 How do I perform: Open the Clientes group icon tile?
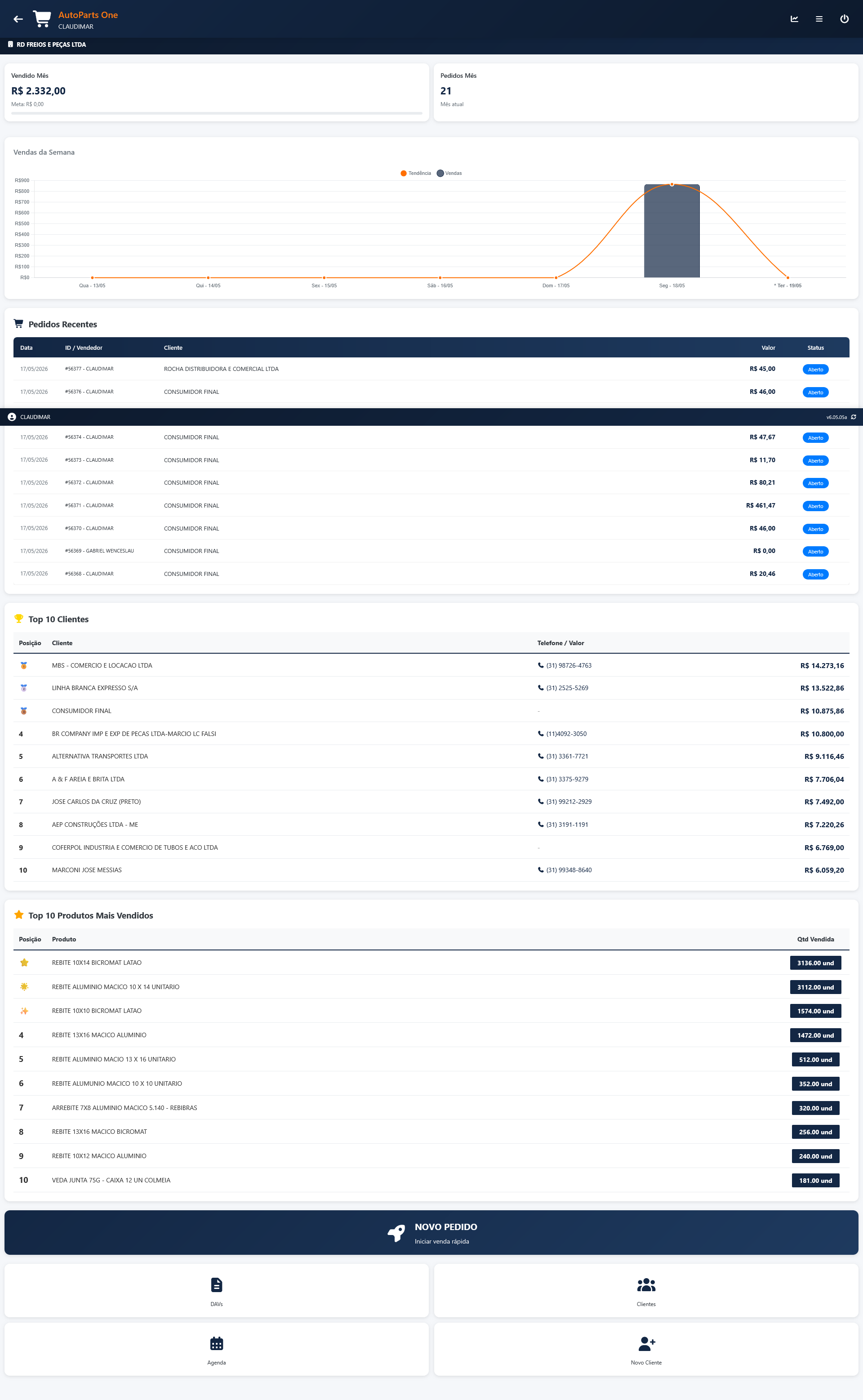coord(646,1290)
